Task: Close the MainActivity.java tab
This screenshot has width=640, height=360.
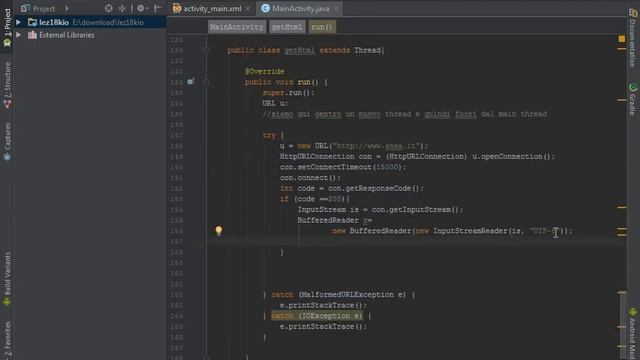Action: pos(336,9)
